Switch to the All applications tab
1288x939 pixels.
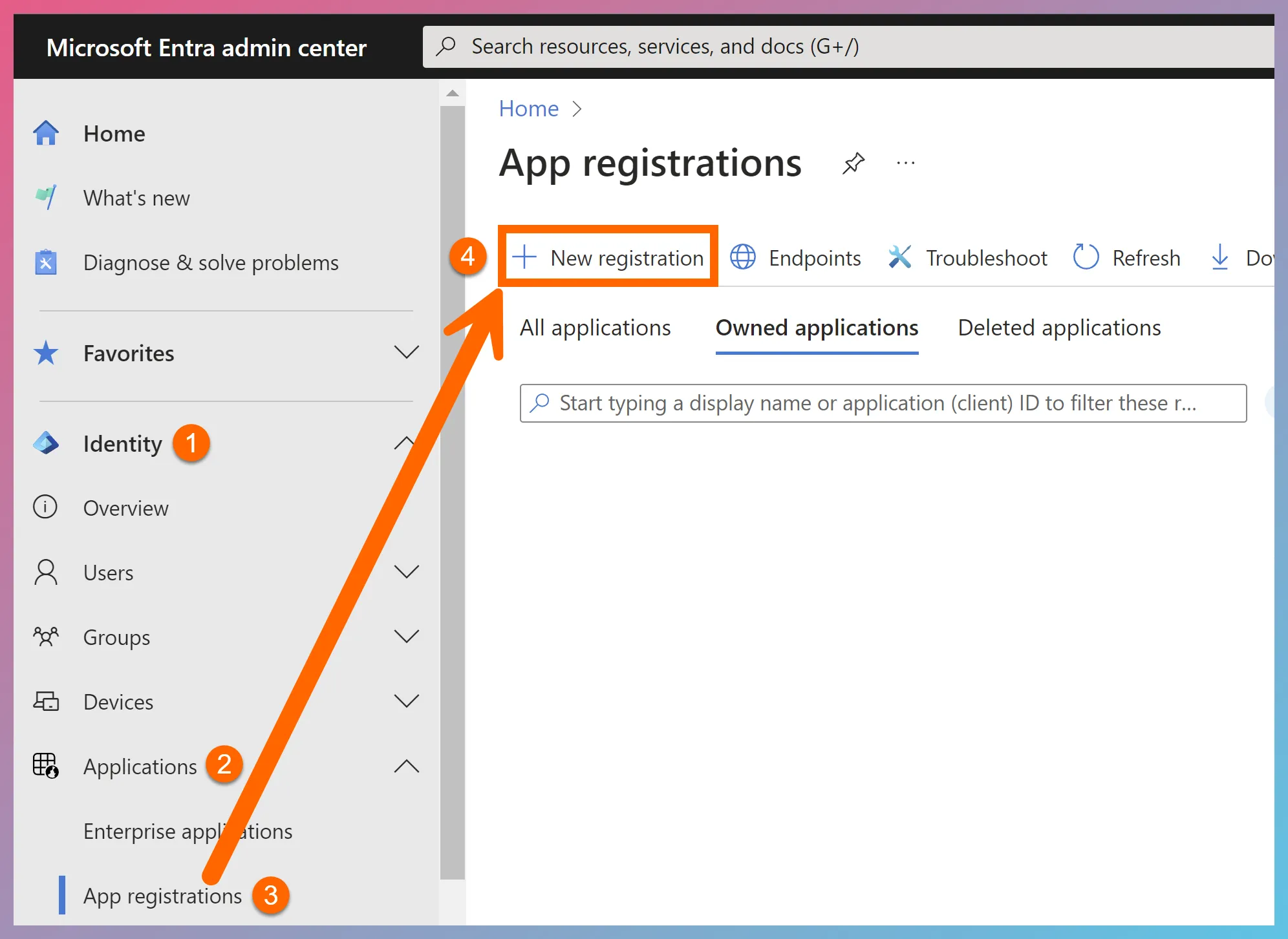click(595, 328)
